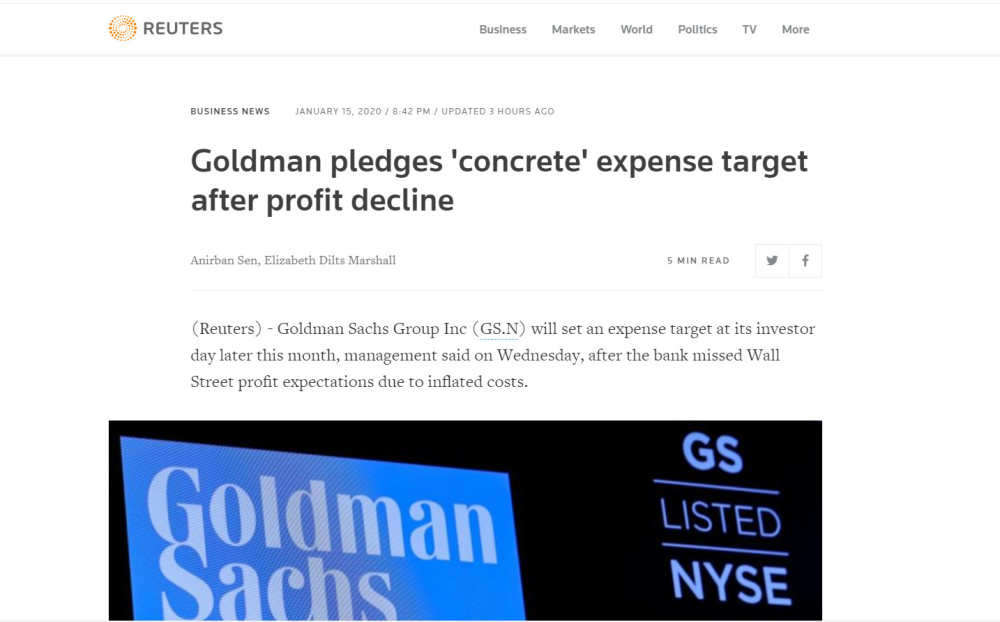This screenshot has height=622, width=1000.
Task: Open the Politics section
Action: pyautogui.click(x=697, y=29)
